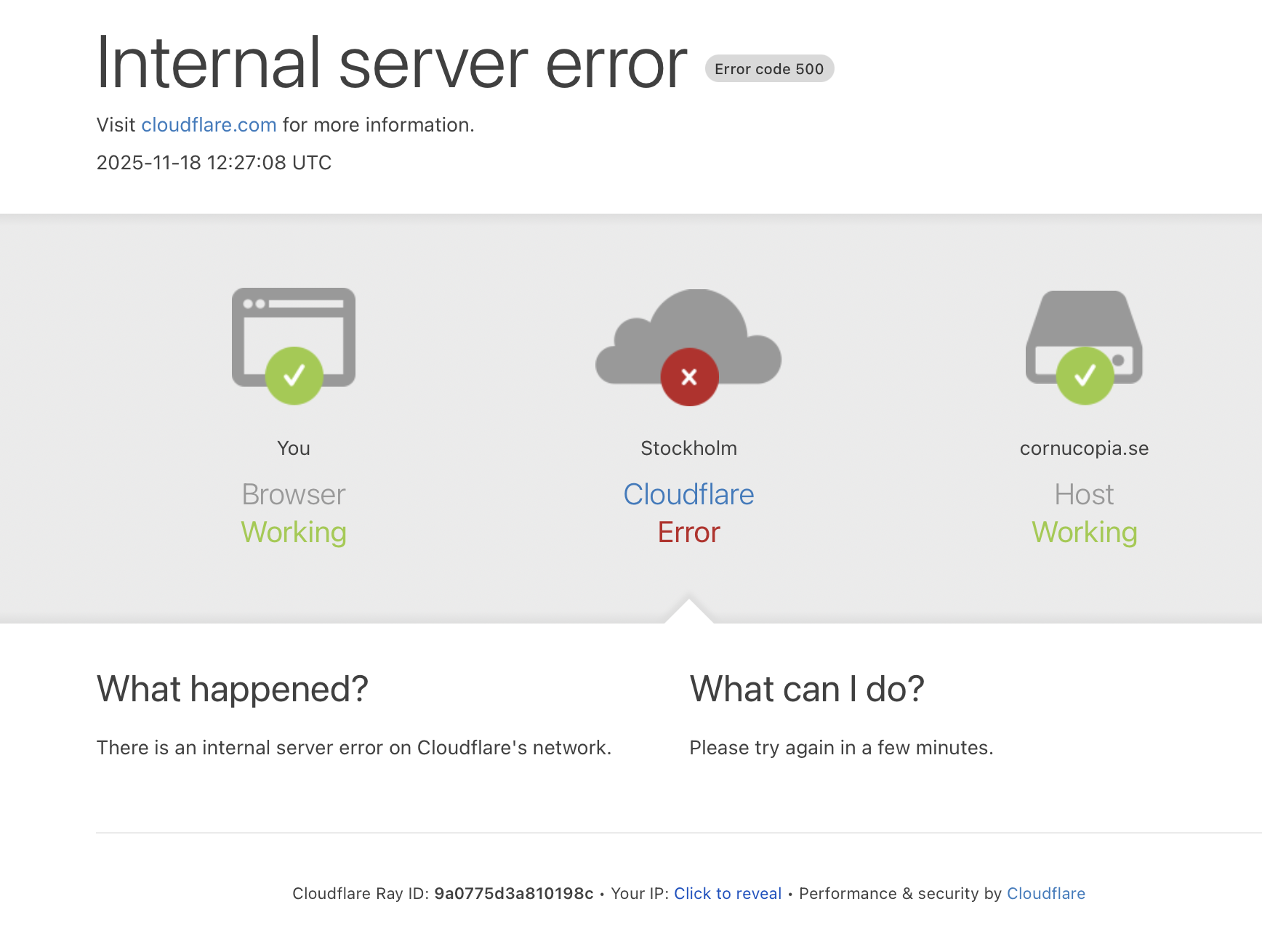Screen dimensions: 1262x952
Task: Click the blue Cloudflare link under Stockholm
Action: [688, 494]
